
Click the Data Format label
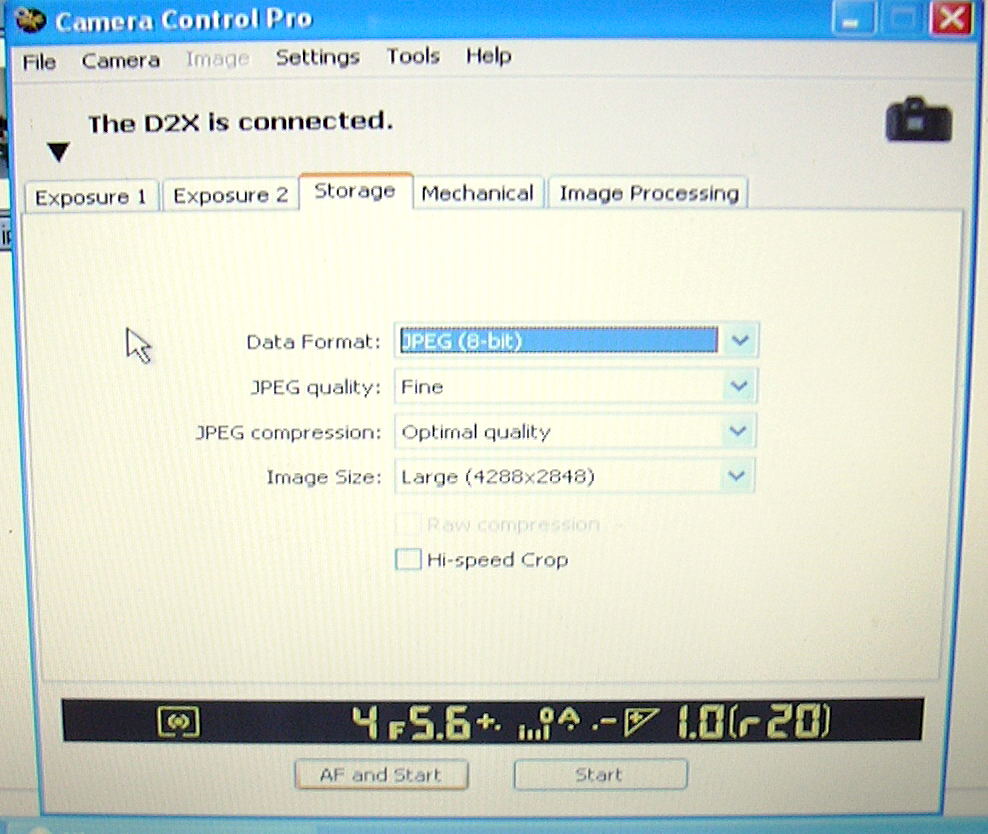pos(313,342)
